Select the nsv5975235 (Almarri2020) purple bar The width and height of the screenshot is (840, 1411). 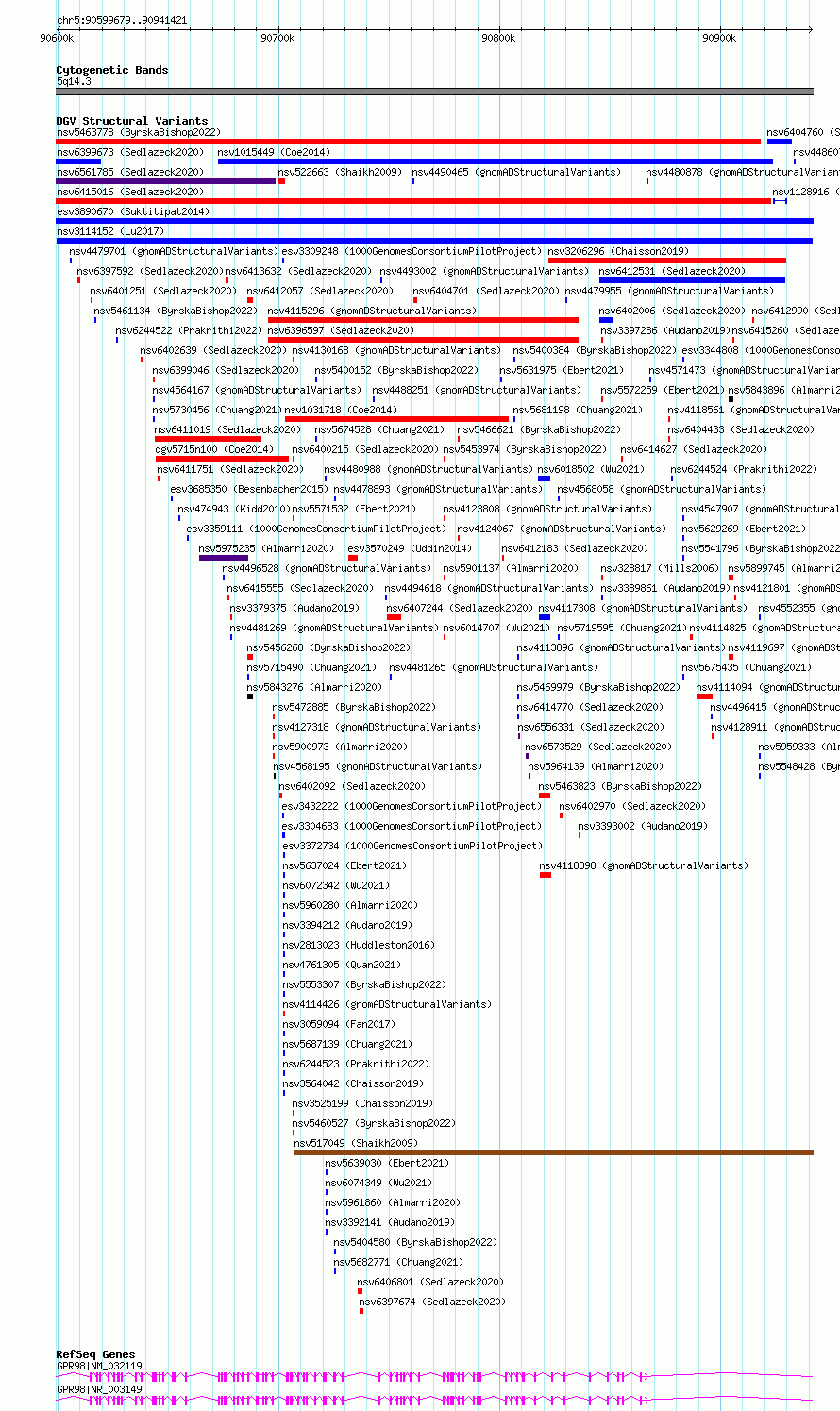[224, 558]
